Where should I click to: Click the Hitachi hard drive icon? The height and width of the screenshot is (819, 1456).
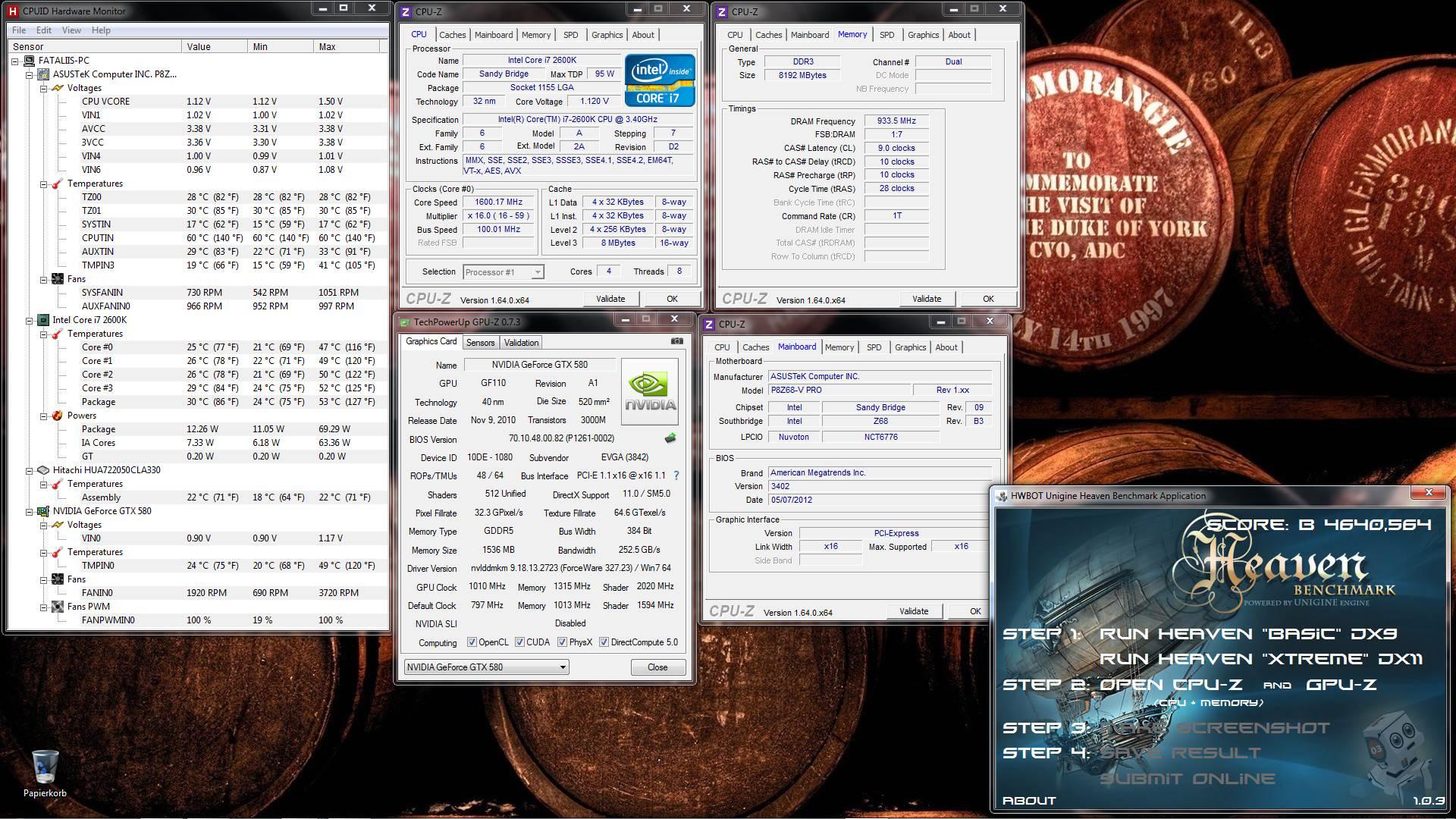click(43, 470)
